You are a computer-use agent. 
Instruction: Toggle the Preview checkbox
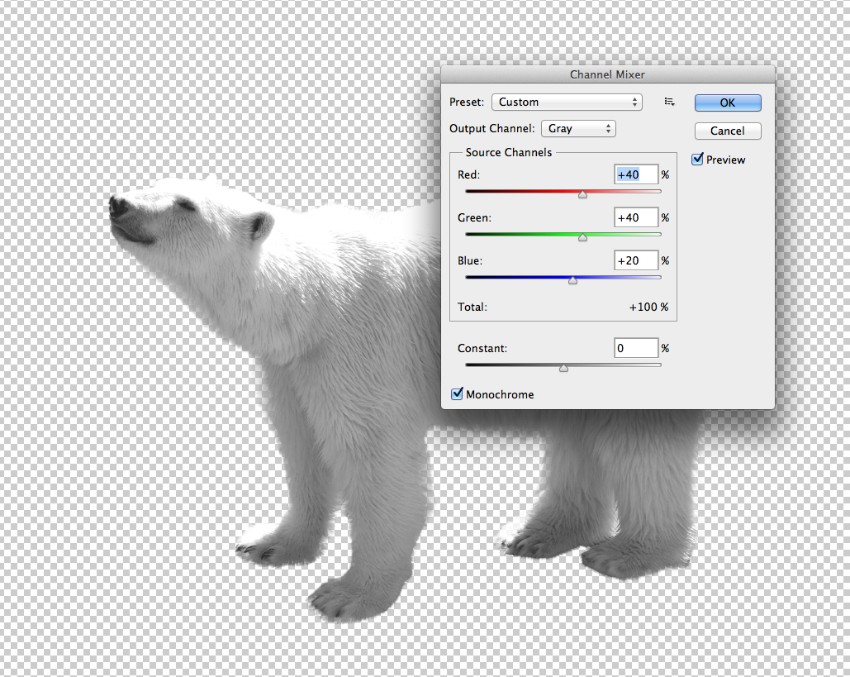click(698, 159)
